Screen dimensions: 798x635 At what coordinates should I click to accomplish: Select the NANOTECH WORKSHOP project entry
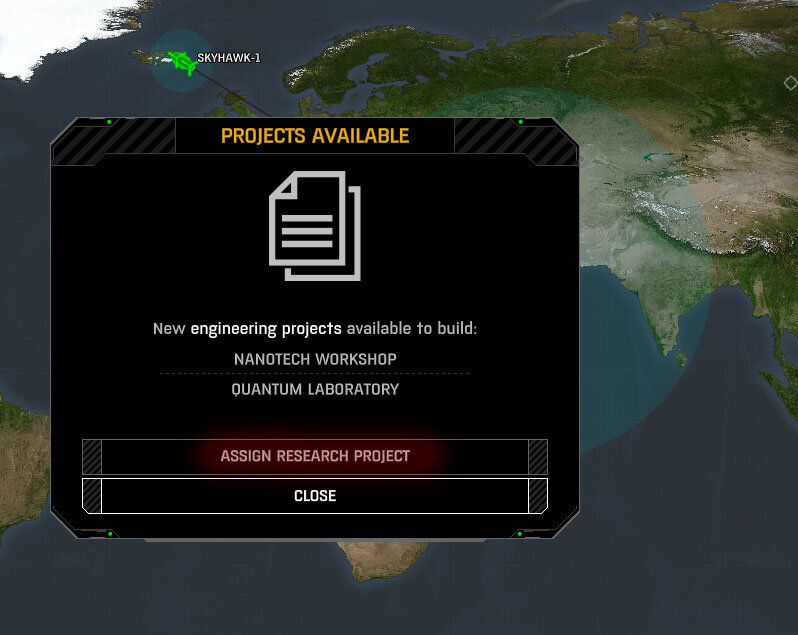[315, 359]
